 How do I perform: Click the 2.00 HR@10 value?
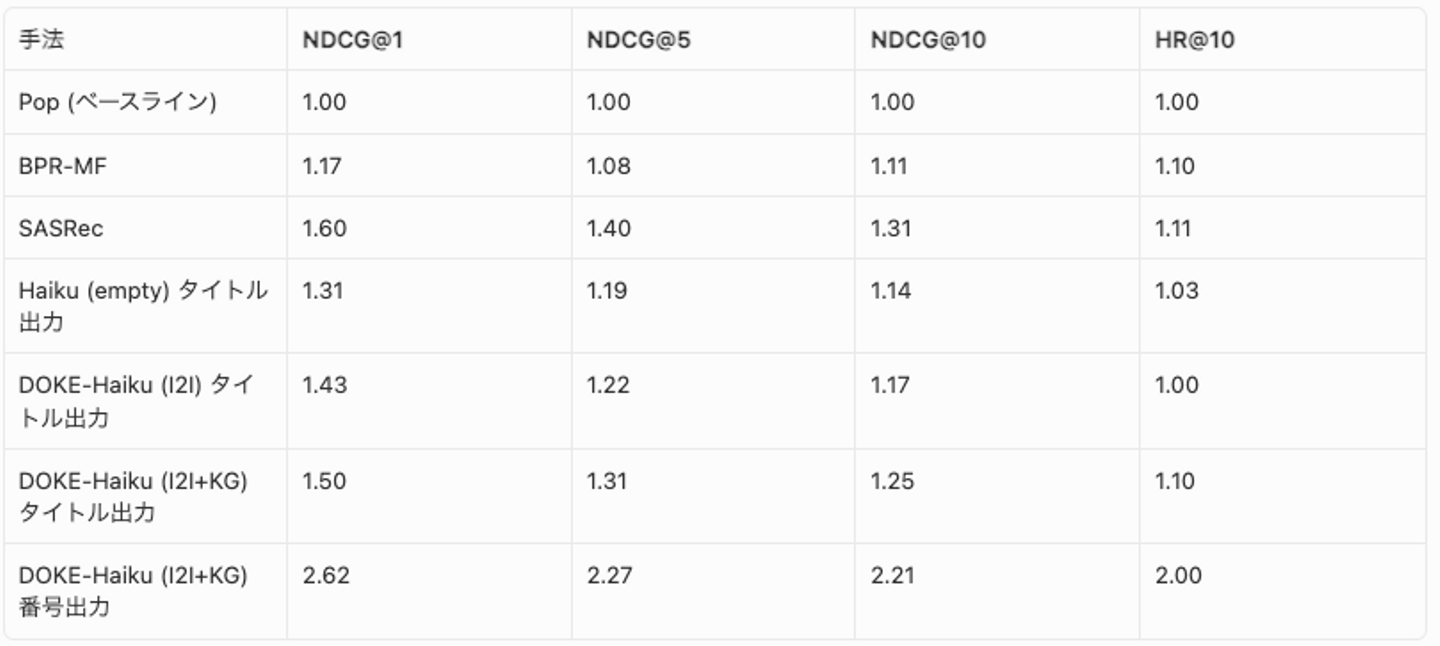click(1177, 575)
